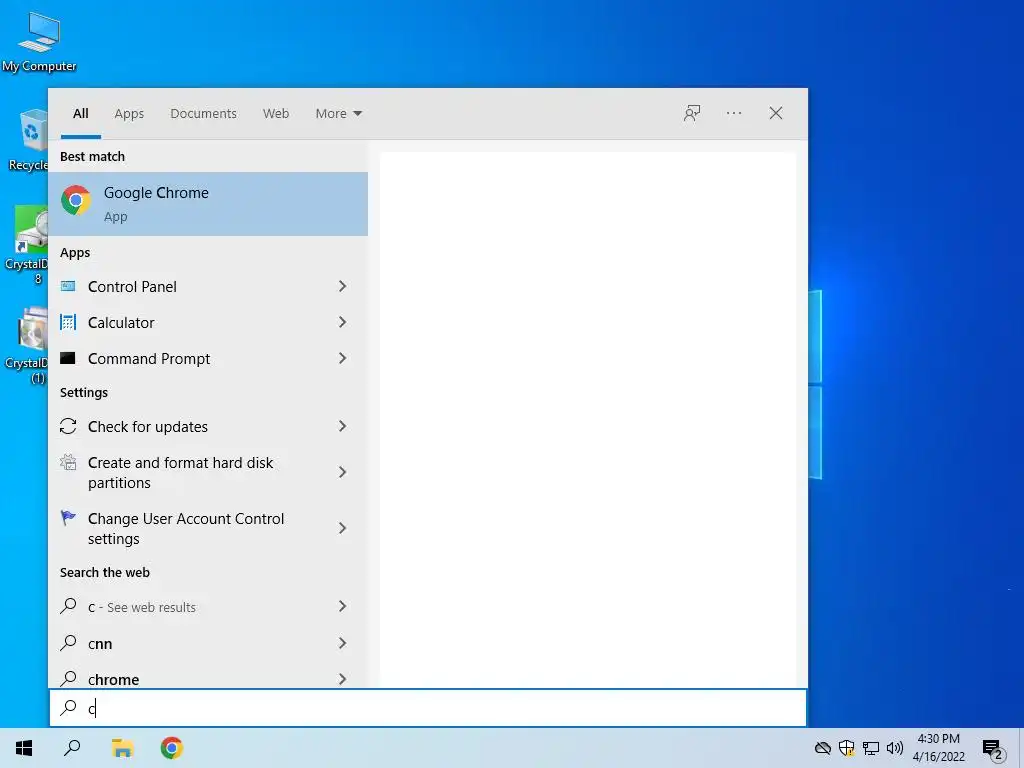Click the Calculator app icon
Viewport: 1024px width, 768px height.
[x=68, y=322]
